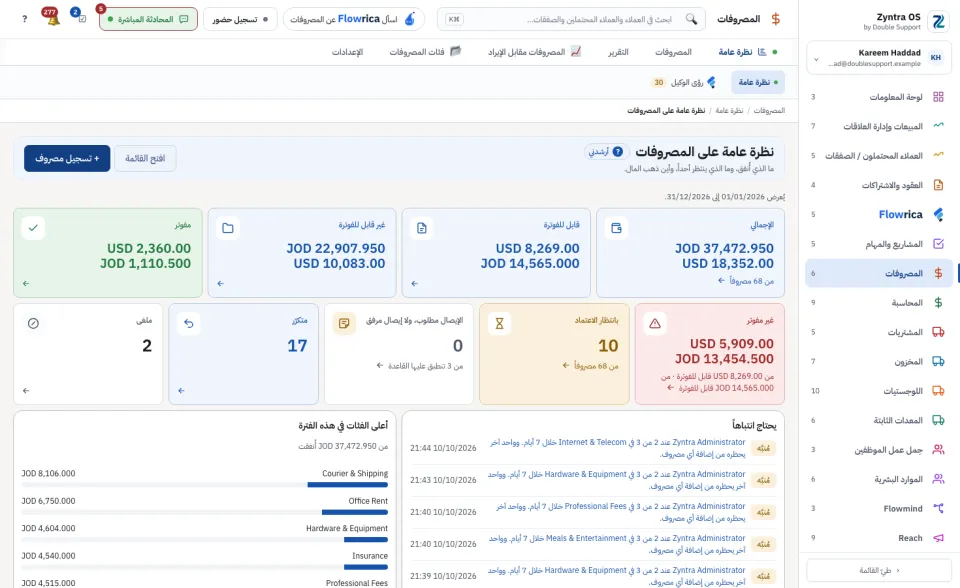
Task: Click the Zyntra OS logo icon
Action: click(x=938, y=21)
